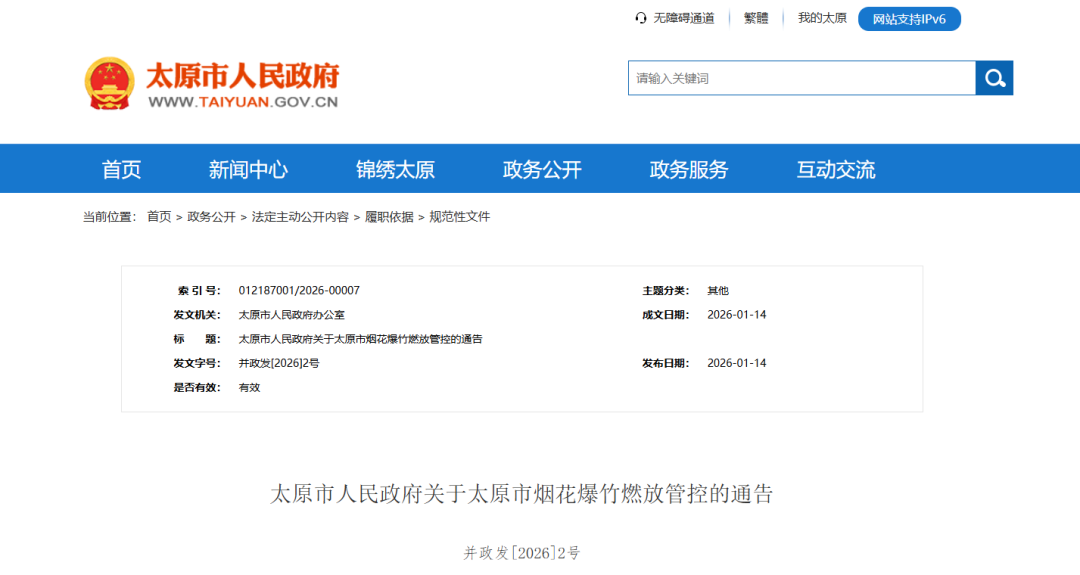This screenshot has width=1080, height=575.
Task: Click 网站支持IPv6 button
Action: point(909,19)
